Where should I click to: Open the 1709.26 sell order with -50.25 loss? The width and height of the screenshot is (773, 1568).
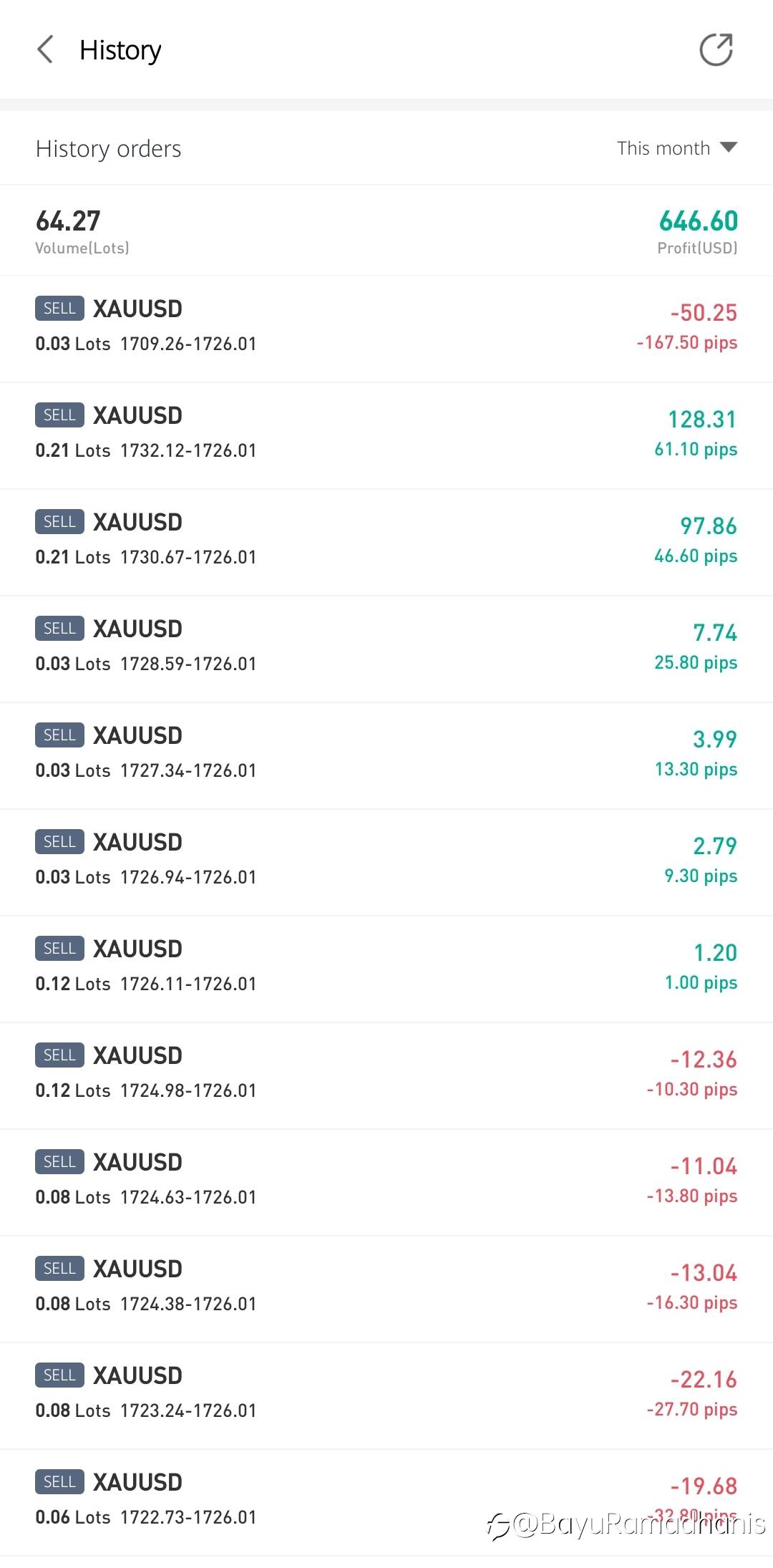tap(386, 328)
